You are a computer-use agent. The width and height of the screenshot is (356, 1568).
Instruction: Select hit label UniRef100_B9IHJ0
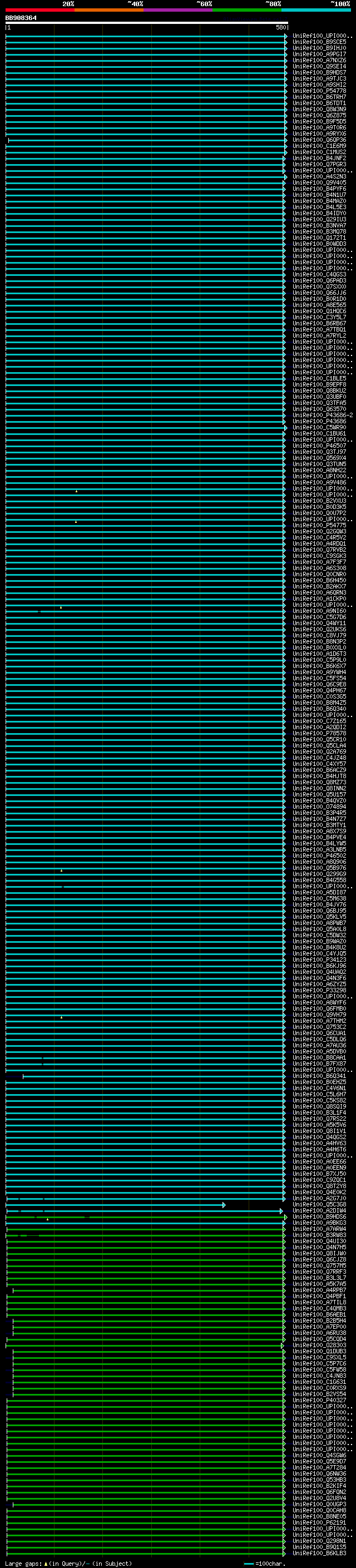(x=319, y=48)
